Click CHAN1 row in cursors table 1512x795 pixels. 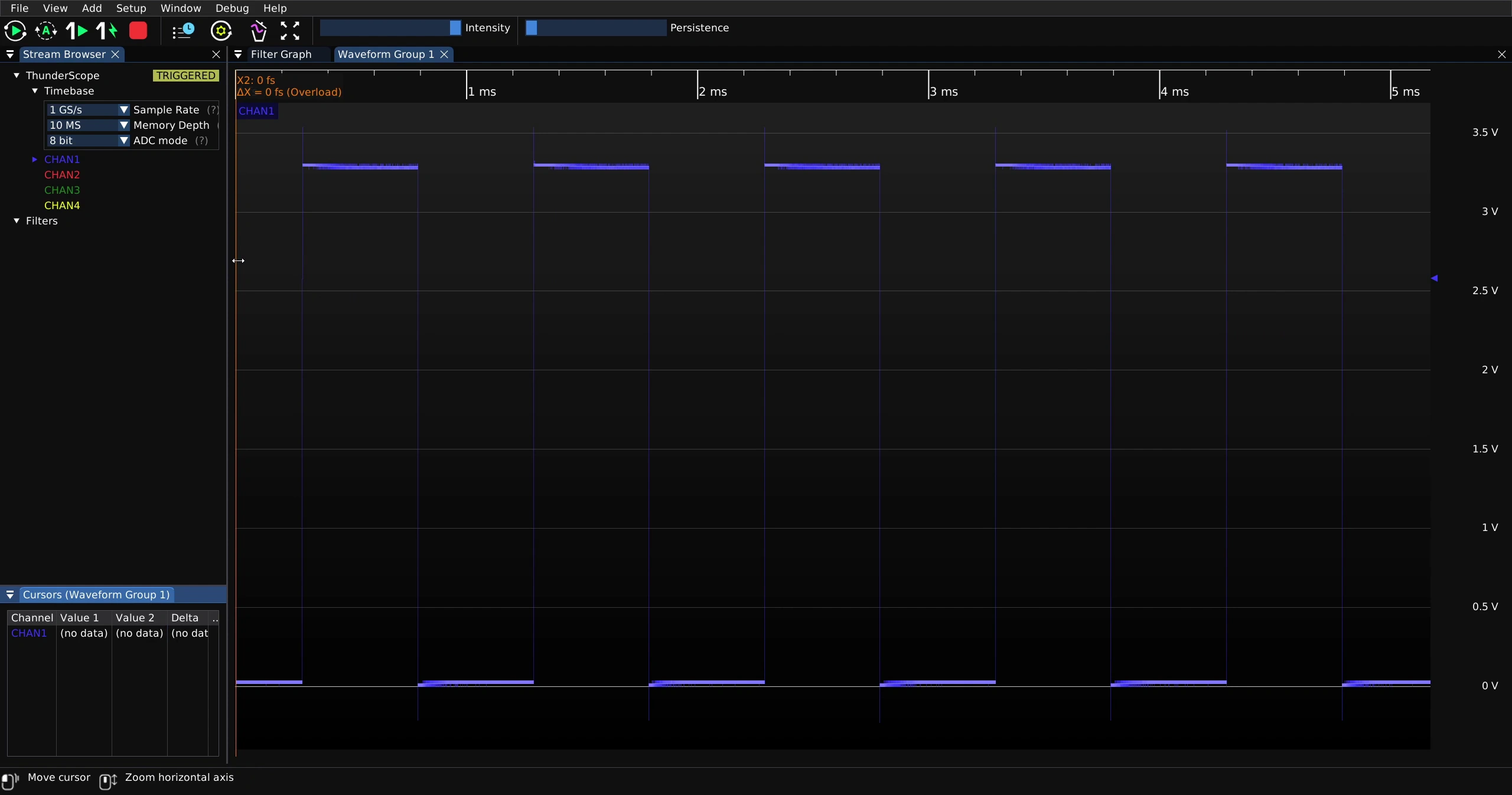113,633
